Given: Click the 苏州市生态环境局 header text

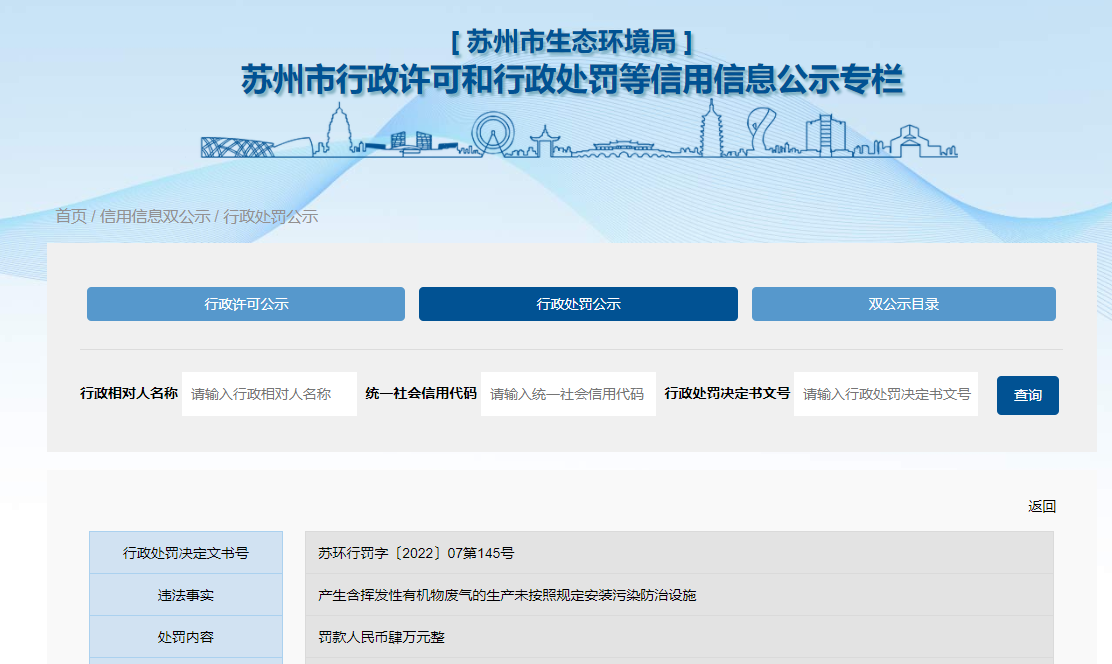Looking at the screenshot, I should [572, 42].
